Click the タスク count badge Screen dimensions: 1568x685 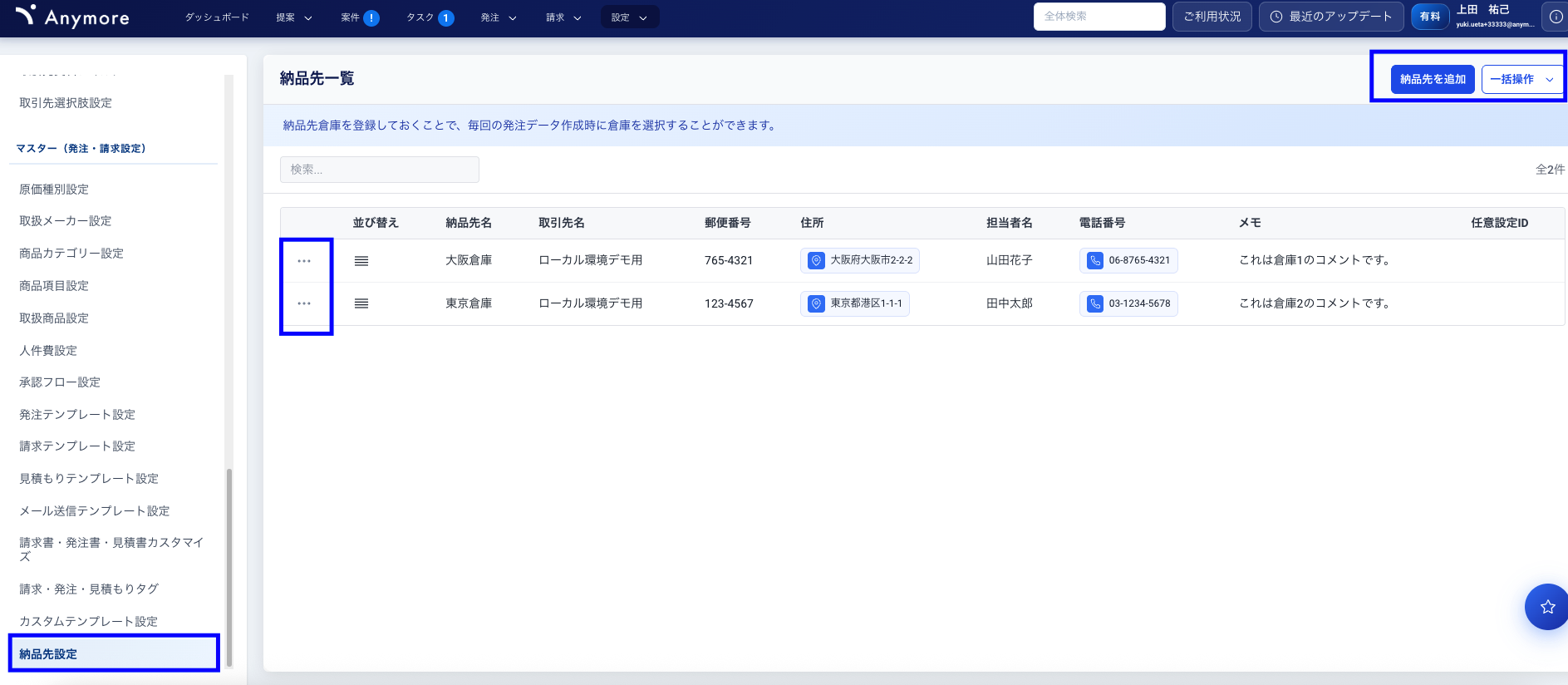445,17
